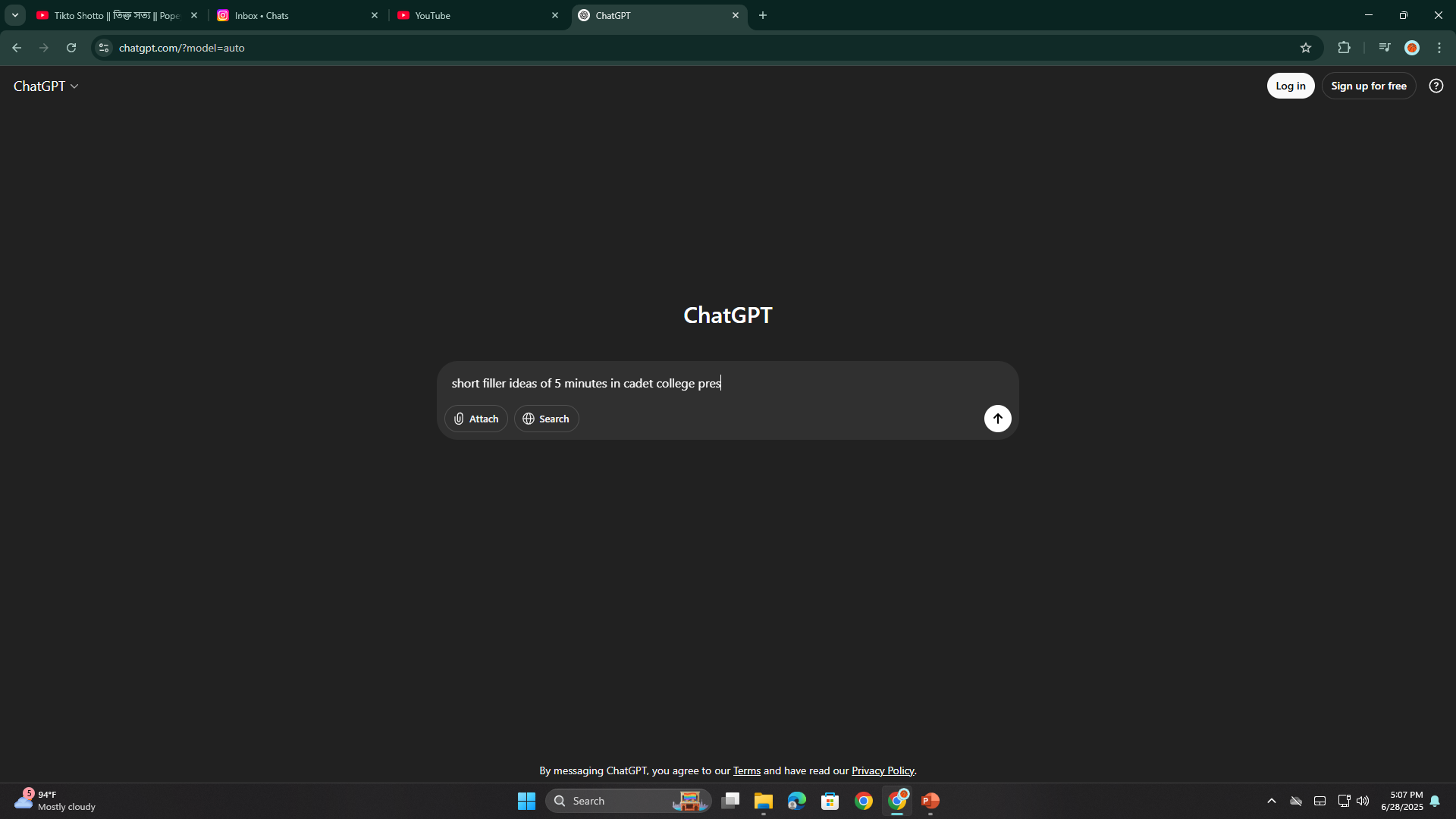Open the OneDrive tray icon
The width and height of the screenshot is (1456, 819).
tap(1296, 801)
